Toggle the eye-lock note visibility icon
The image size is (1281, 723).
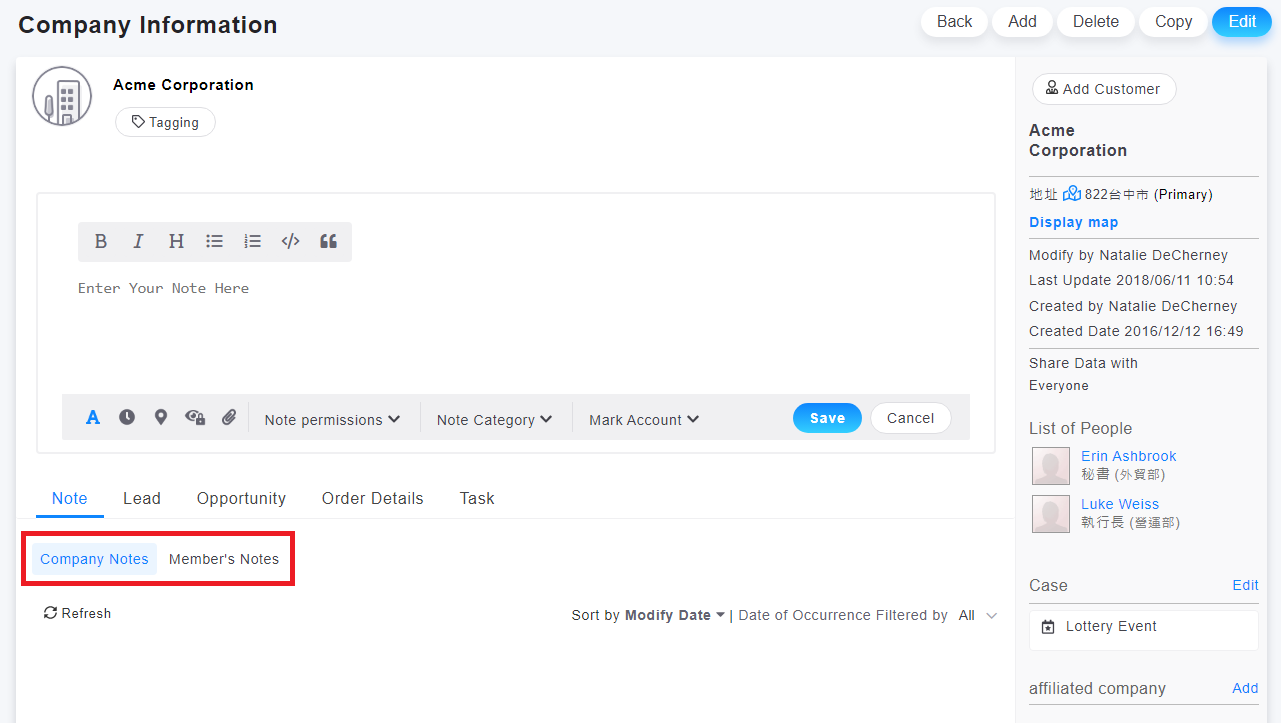tap(195, 418)
